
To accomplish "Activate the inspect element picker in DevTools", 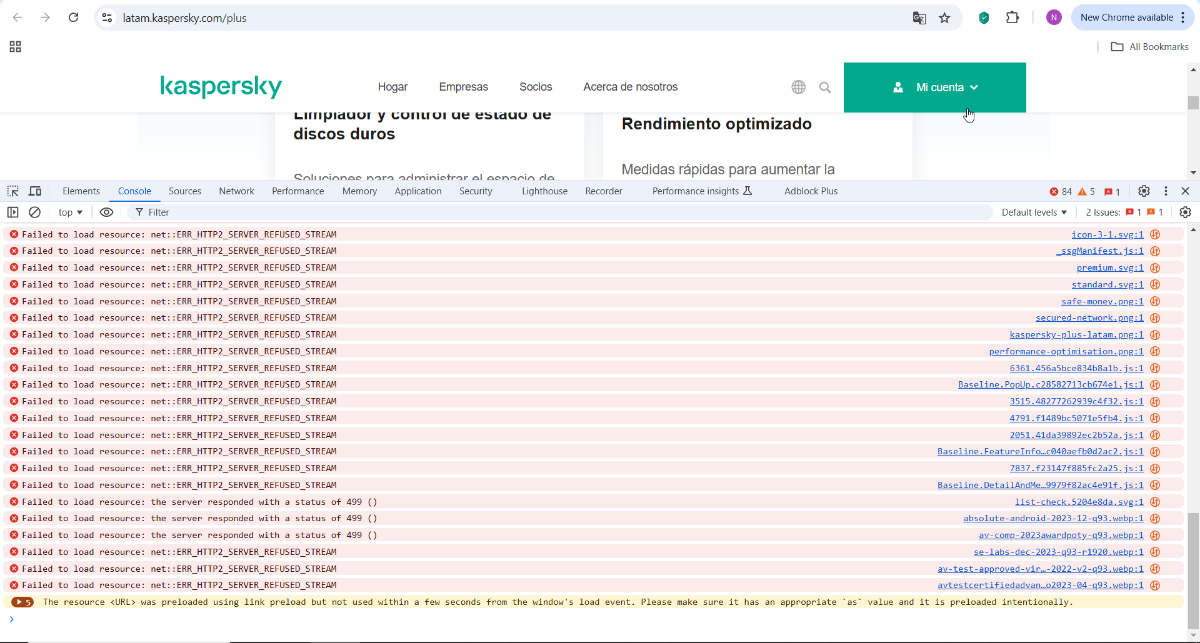I will point(13,191).
